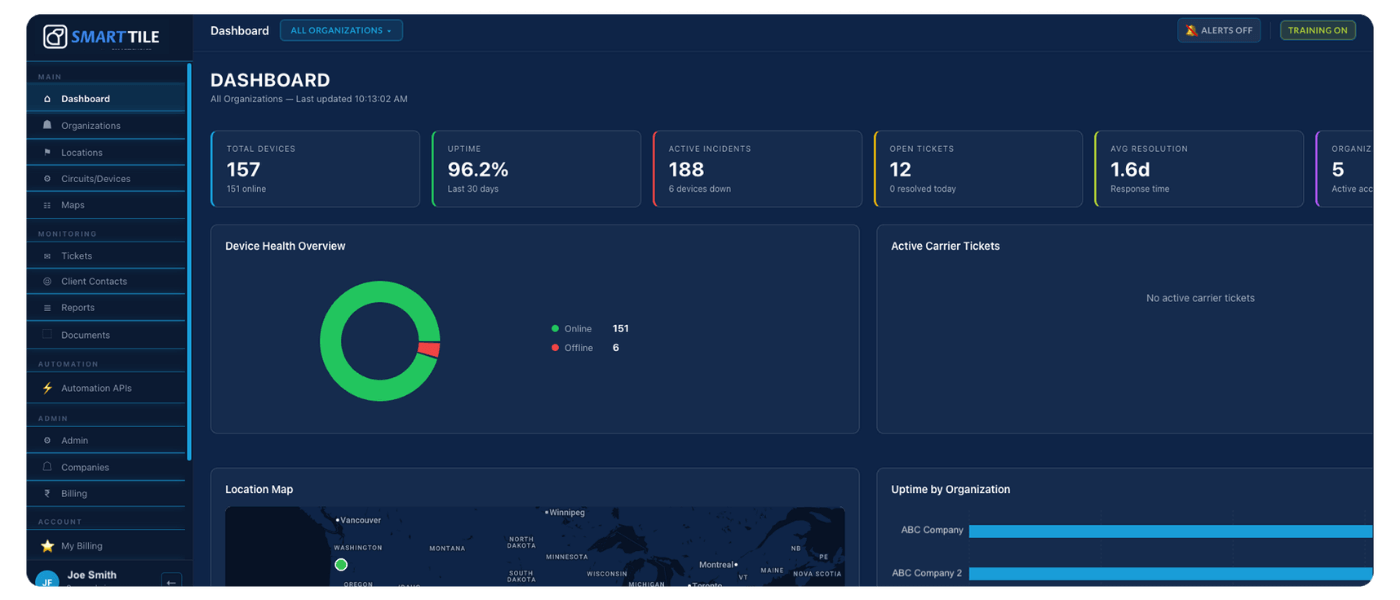Open Organizations via the building icon
Image resolution: width=1400 pixels, height=600 pixels.
[x=46, y=125]
